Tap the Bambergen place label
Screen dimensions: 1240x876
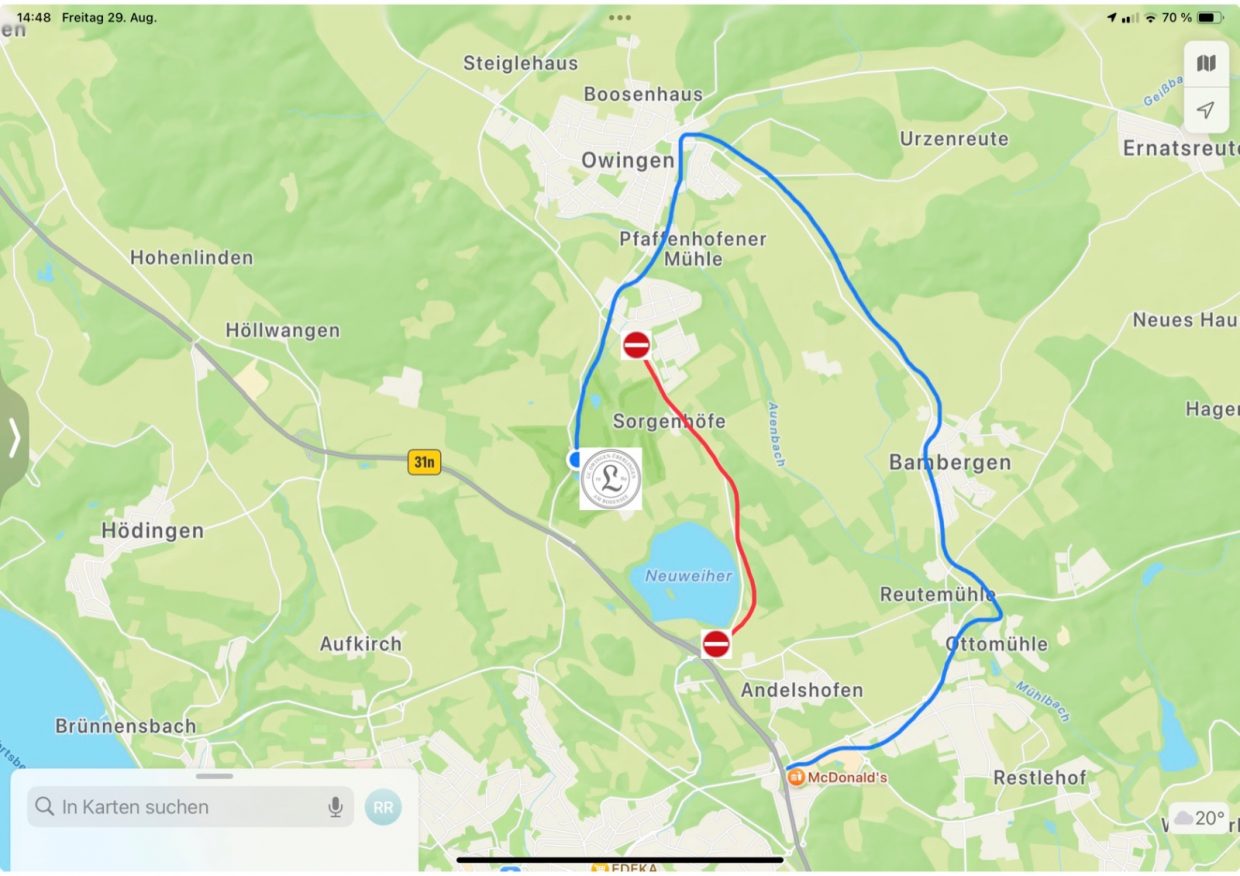point(950,463)
